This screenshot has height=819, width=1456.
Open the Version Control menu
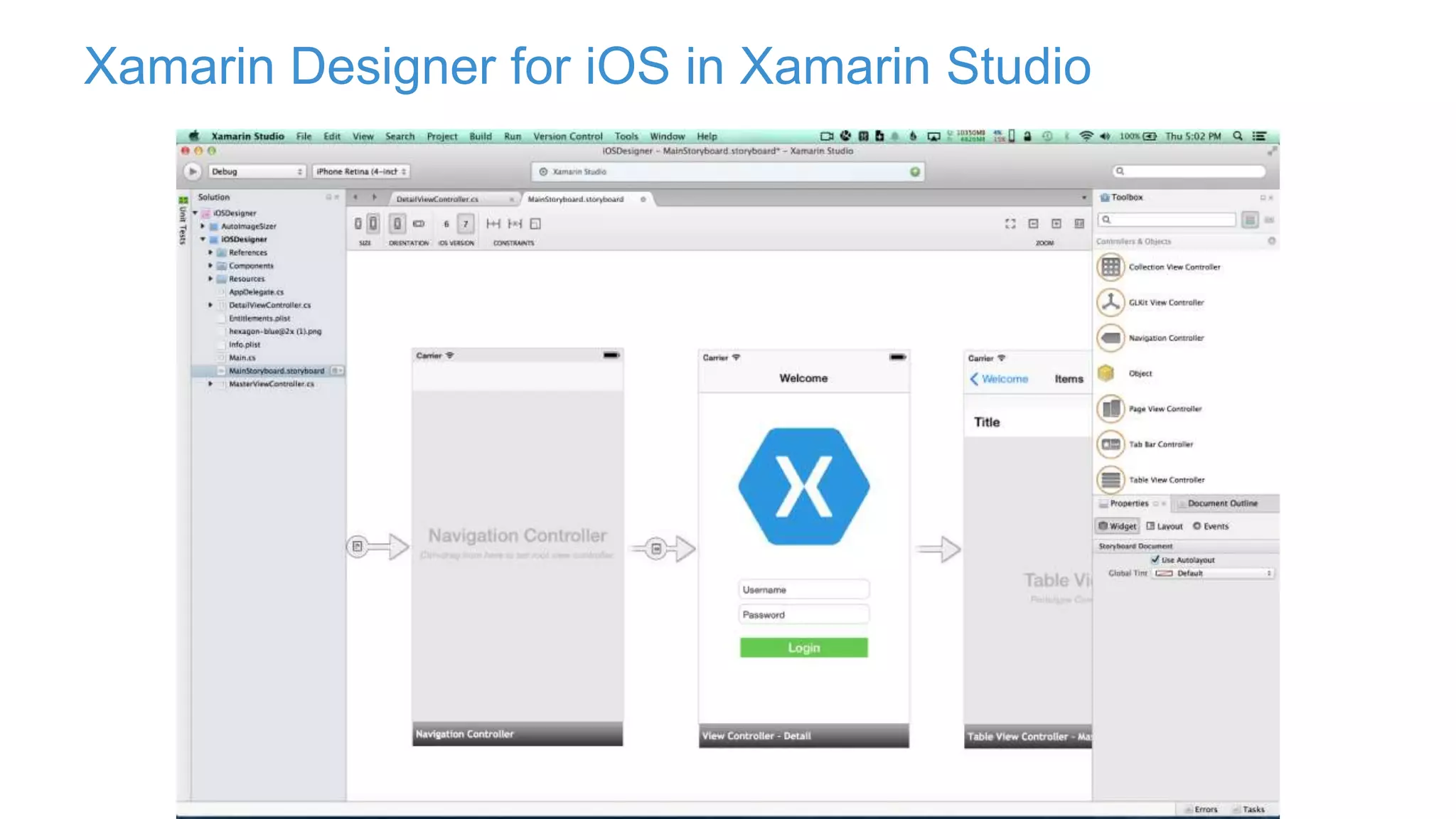click(567, 136)
